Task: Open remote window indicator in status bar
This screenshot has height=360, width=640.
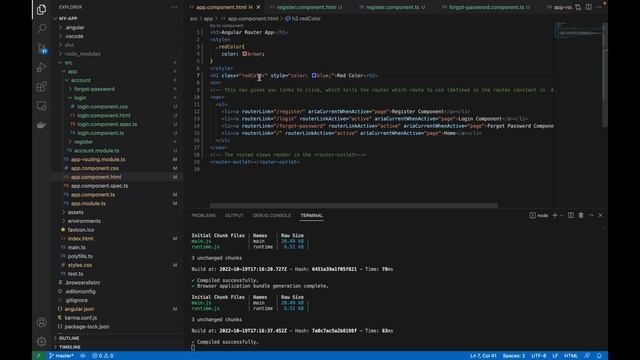Action: pyautogui.click(x=39, y=356)
